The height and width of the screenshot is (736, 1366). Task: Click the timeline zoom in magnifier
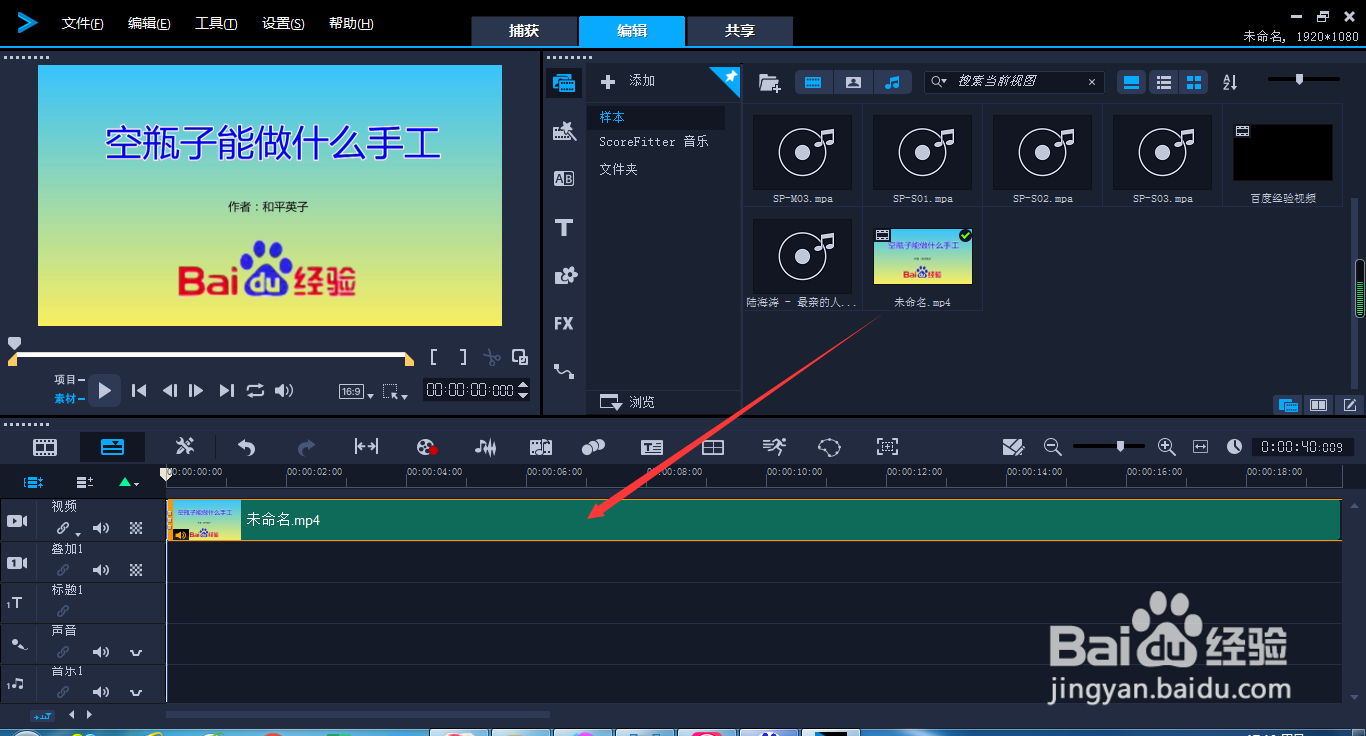pyautogui.click(x=1166, y=447)
